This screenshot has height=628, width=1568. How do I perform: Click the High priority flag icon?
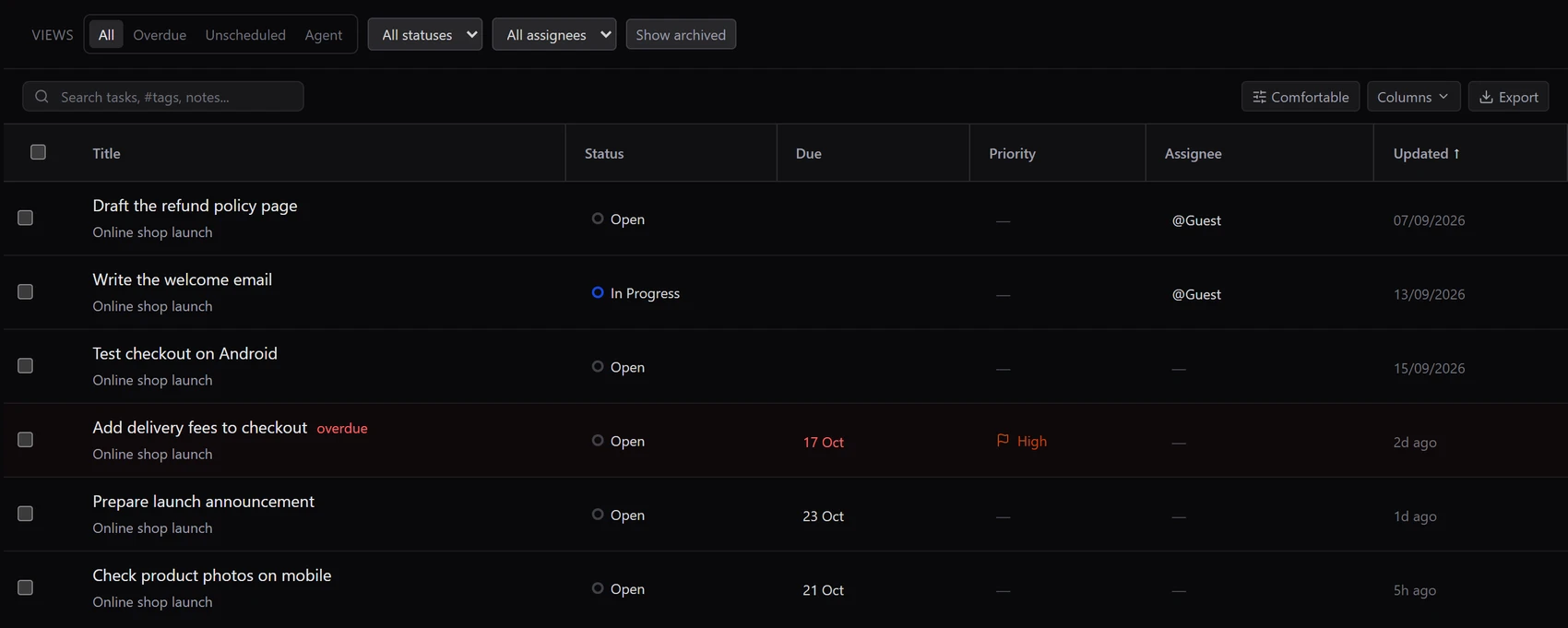1003,441
